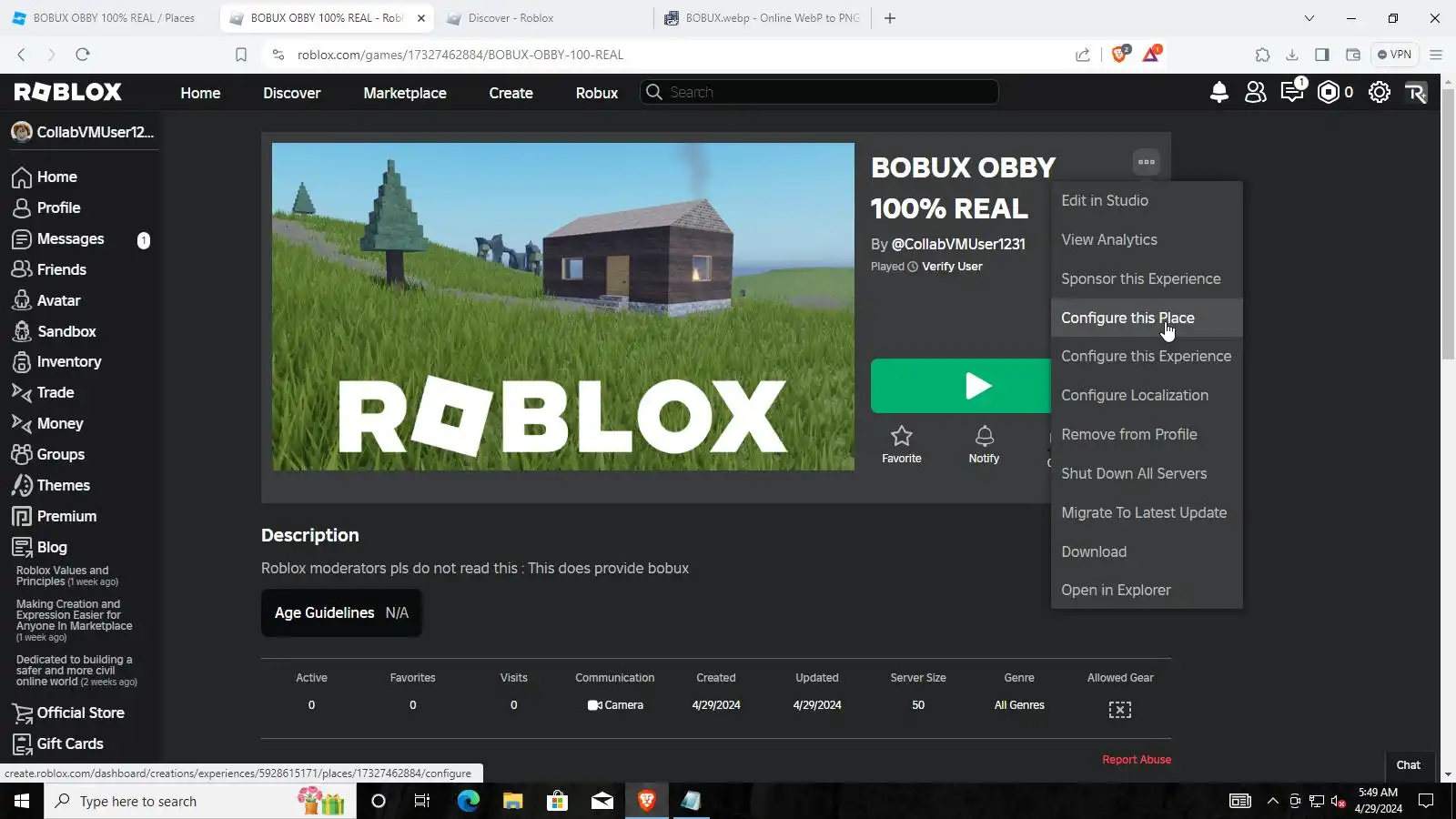This screenshot has width=1456, height=819.
Task: Click the Roblox logo
Action: pos(68,92)
